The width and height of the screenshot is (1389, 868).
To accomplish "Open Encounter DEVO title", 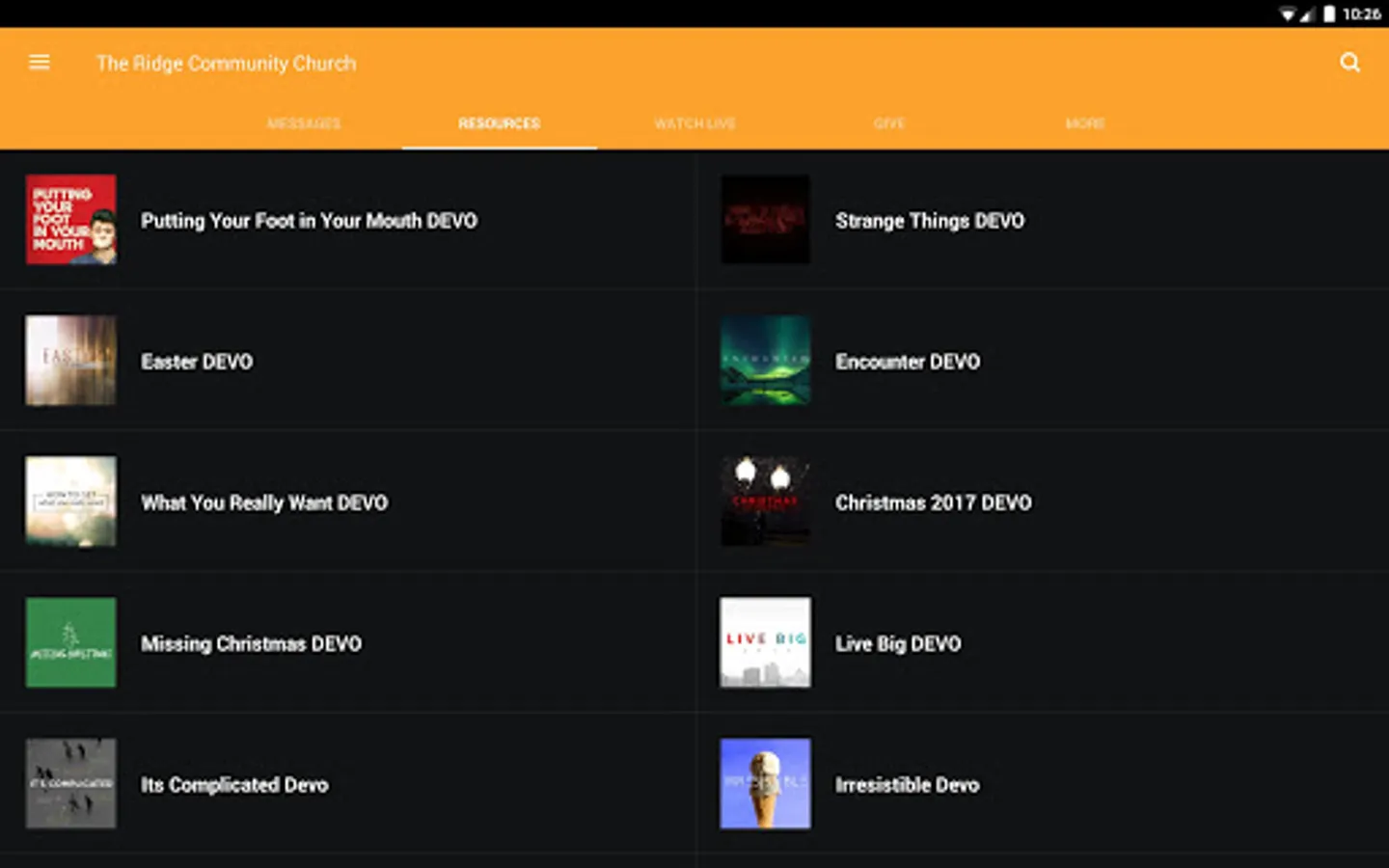I will tap(908, 362).
